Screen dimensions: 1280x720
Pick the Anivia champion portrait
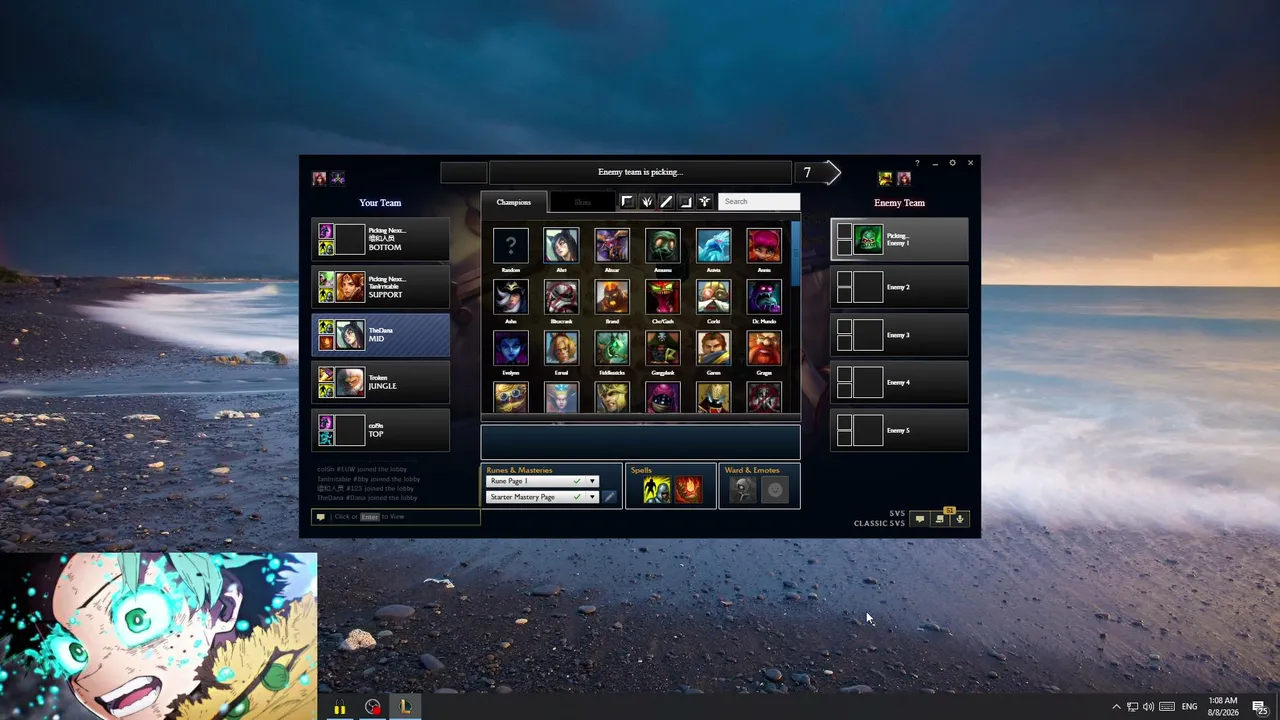click(713, 246)
